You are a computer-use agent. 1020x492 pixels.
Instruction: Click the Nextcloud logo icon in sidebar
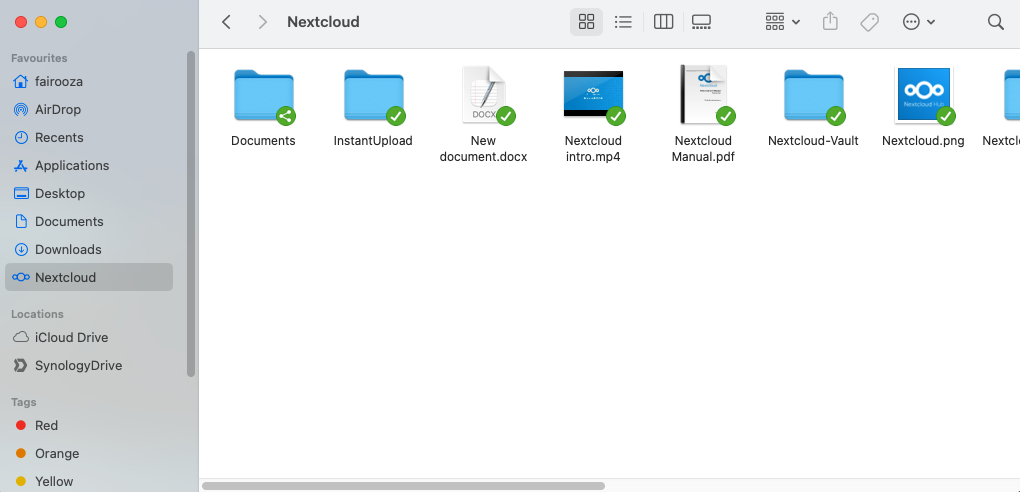click(21, 277)
